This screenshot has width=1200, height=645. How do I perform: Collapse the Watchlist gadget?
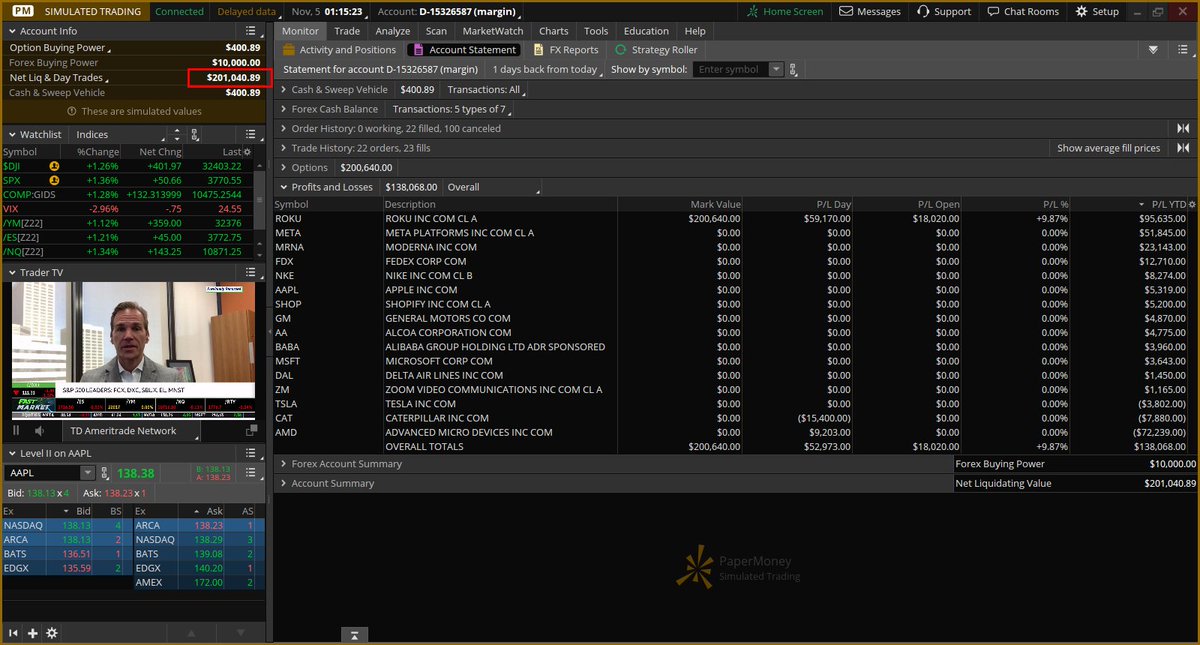pyautogui.click(x=11, y=134)
